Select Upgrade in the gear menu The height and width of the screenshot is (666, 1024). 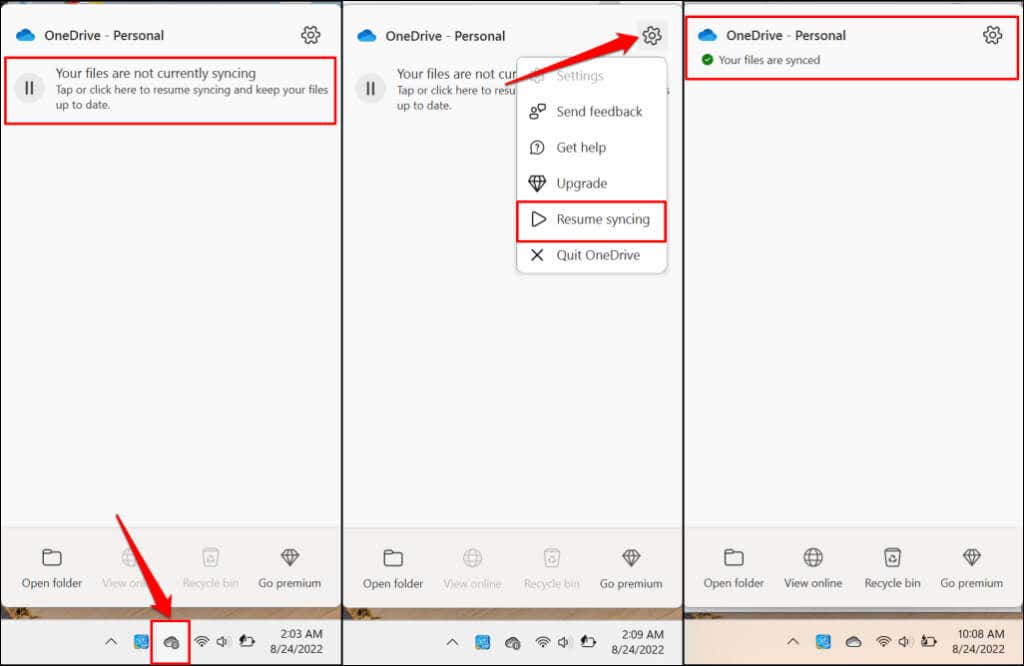[592, 183]
